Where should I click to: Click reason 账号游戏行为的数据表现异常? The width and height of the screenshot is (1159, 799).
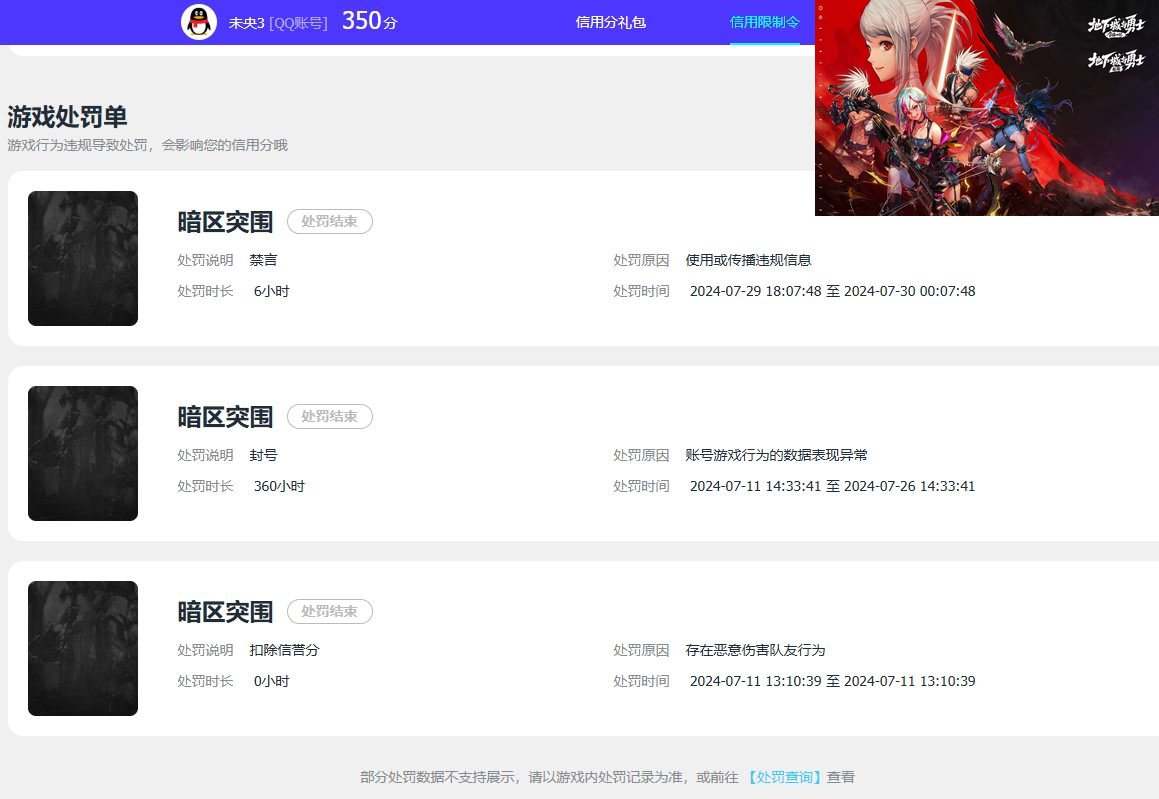click(776, 455)
